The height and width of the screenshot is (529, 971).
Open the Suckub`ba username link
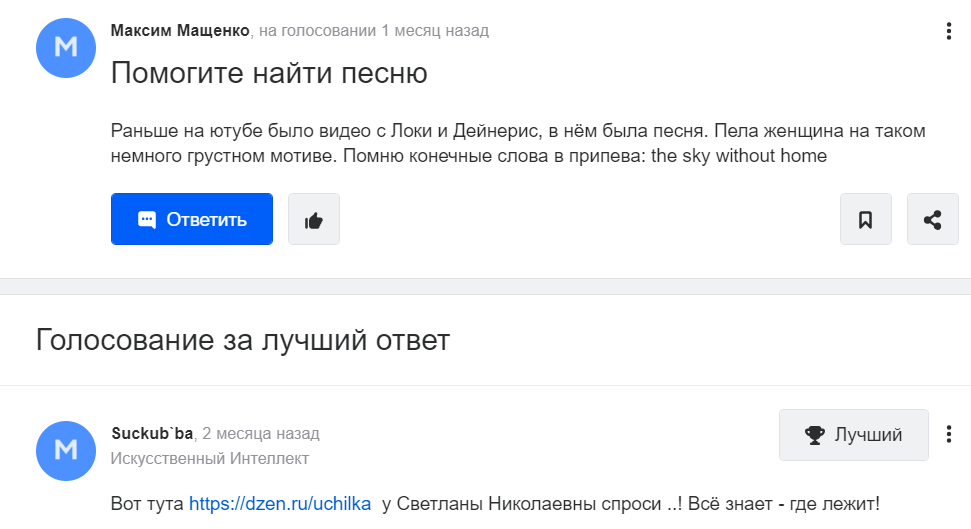coord(152,433)
